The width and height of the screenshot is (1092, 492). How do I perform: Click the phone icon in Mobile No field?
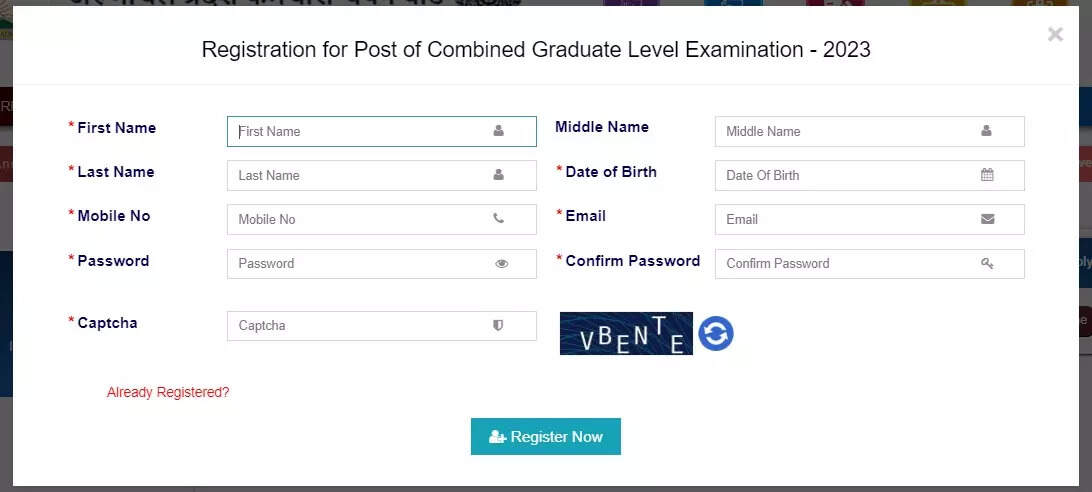click(499, 218)
